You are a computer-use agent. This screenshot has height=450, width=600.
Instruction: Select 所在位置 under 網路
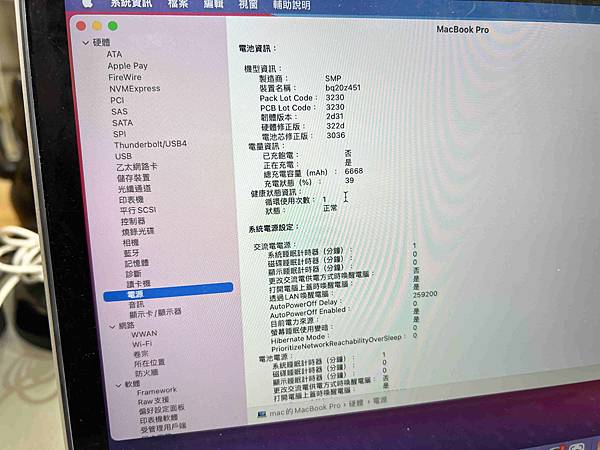coord(150,362)
